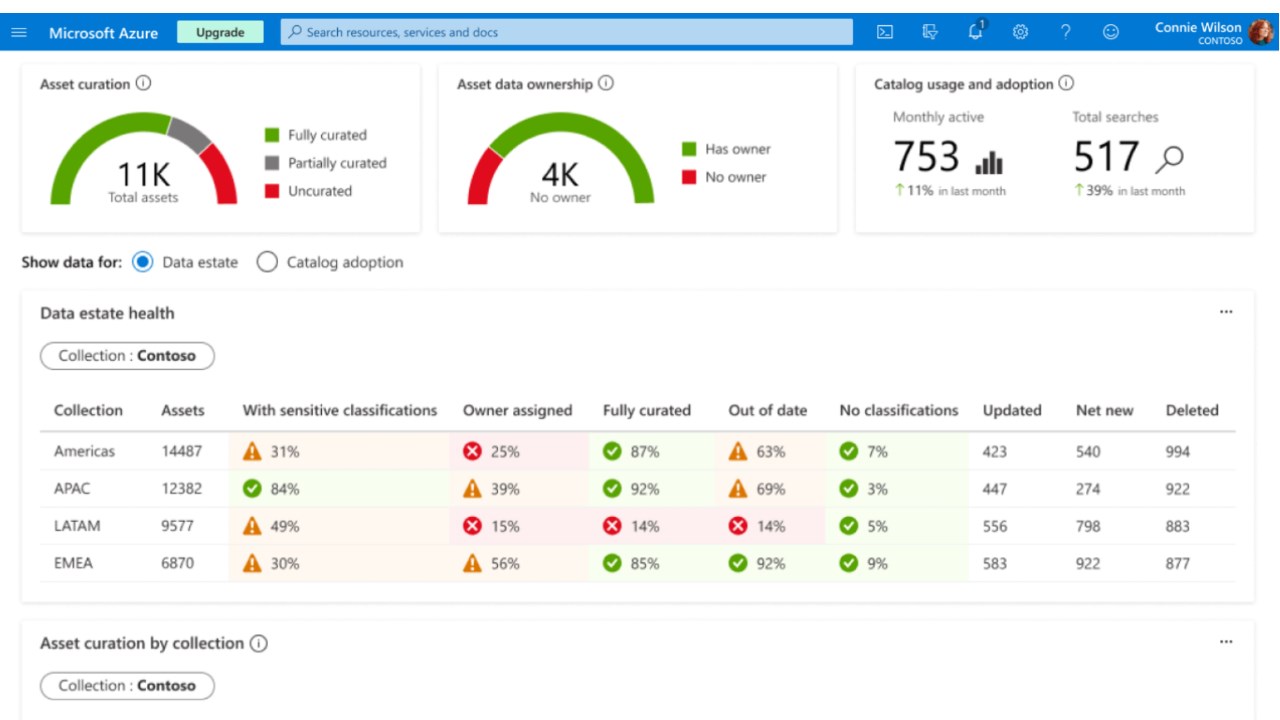This screenshot has height=720, width=1280.
Task: Sort by the Net new column header
Action: pos(1105,410)
